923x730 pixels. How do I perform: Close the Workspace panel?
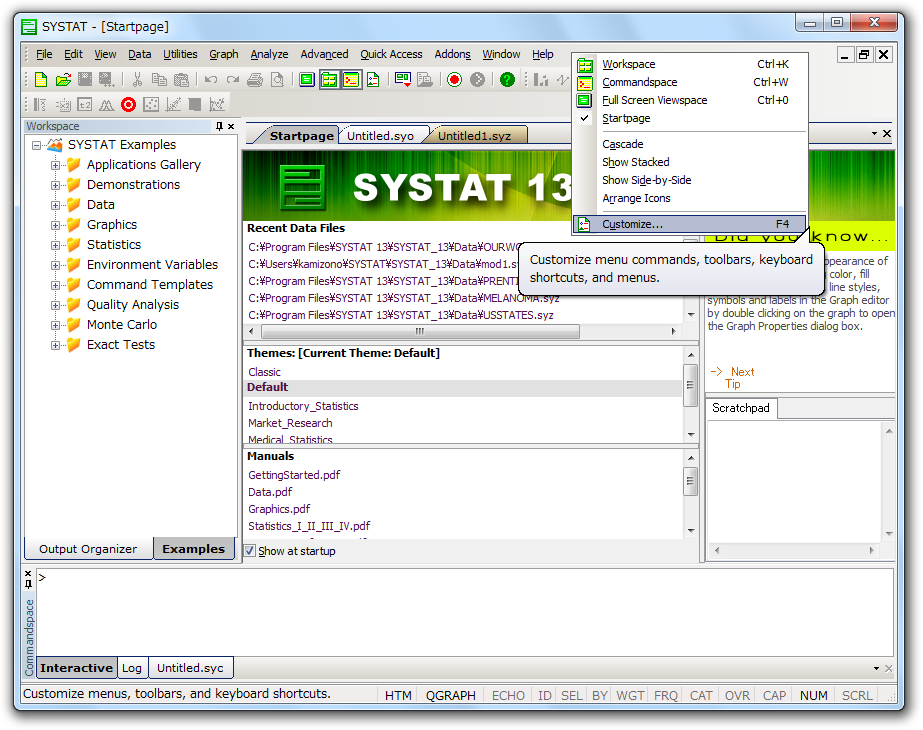[x=231, y=126]
